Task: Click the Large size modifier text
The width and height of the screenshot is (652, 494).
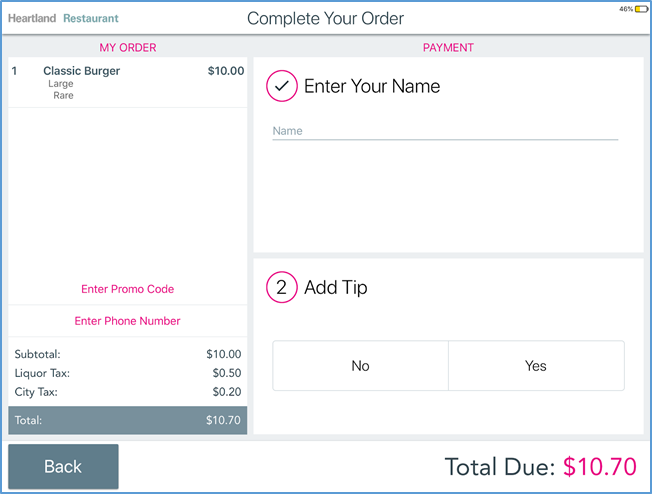Action: (x=60, y=84)
